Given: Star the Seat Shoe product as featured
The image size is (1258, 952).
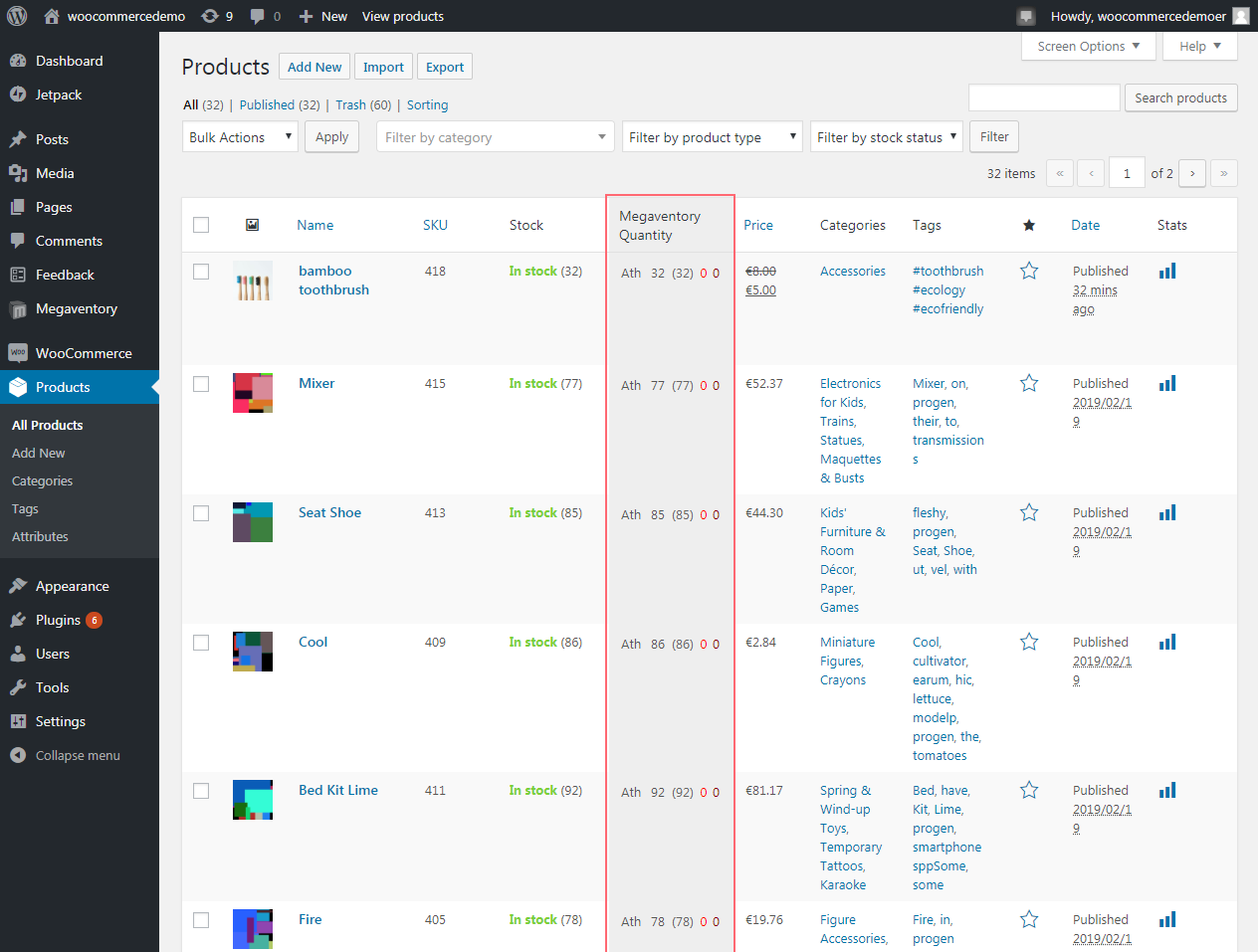Looking at the screenshot, I should coord(1028,511).
